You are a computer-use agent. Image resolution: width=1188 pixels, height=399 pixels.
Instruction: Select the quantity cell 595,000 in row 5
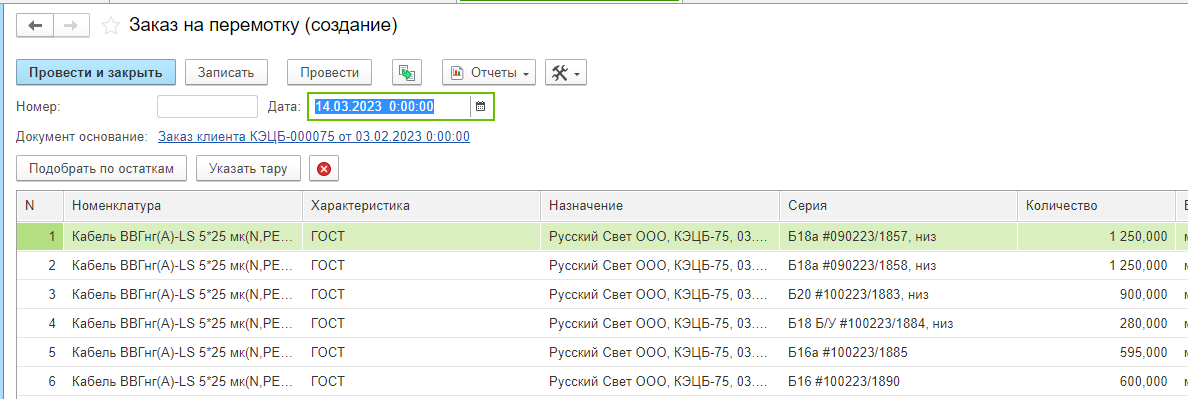(1096, 353)
